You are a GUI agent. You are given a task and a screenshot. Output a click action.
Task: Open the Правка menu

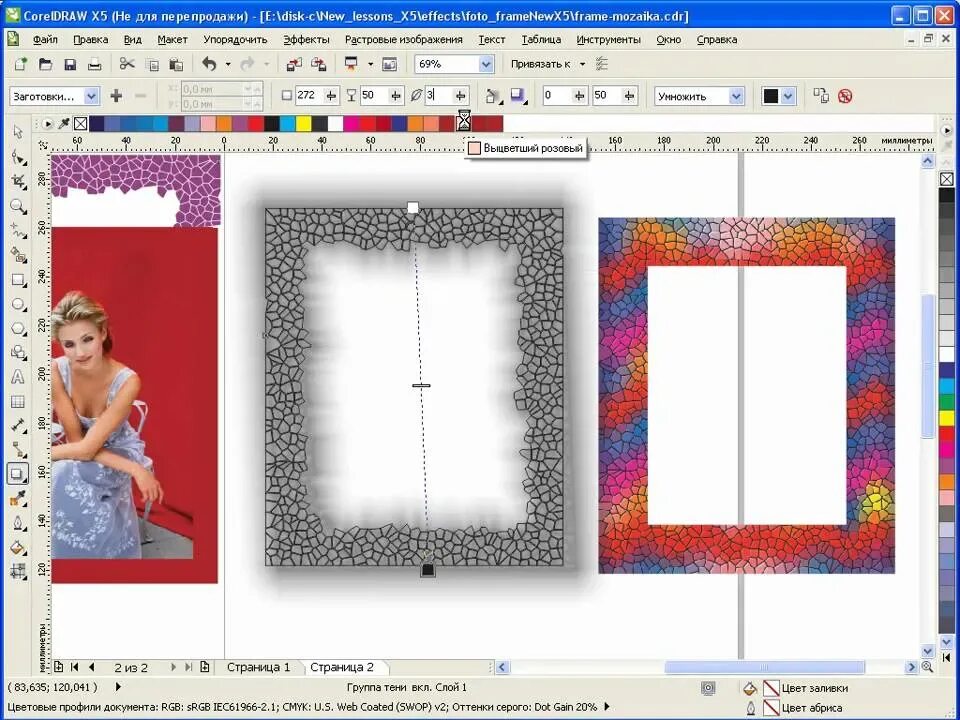coord(91,39)
